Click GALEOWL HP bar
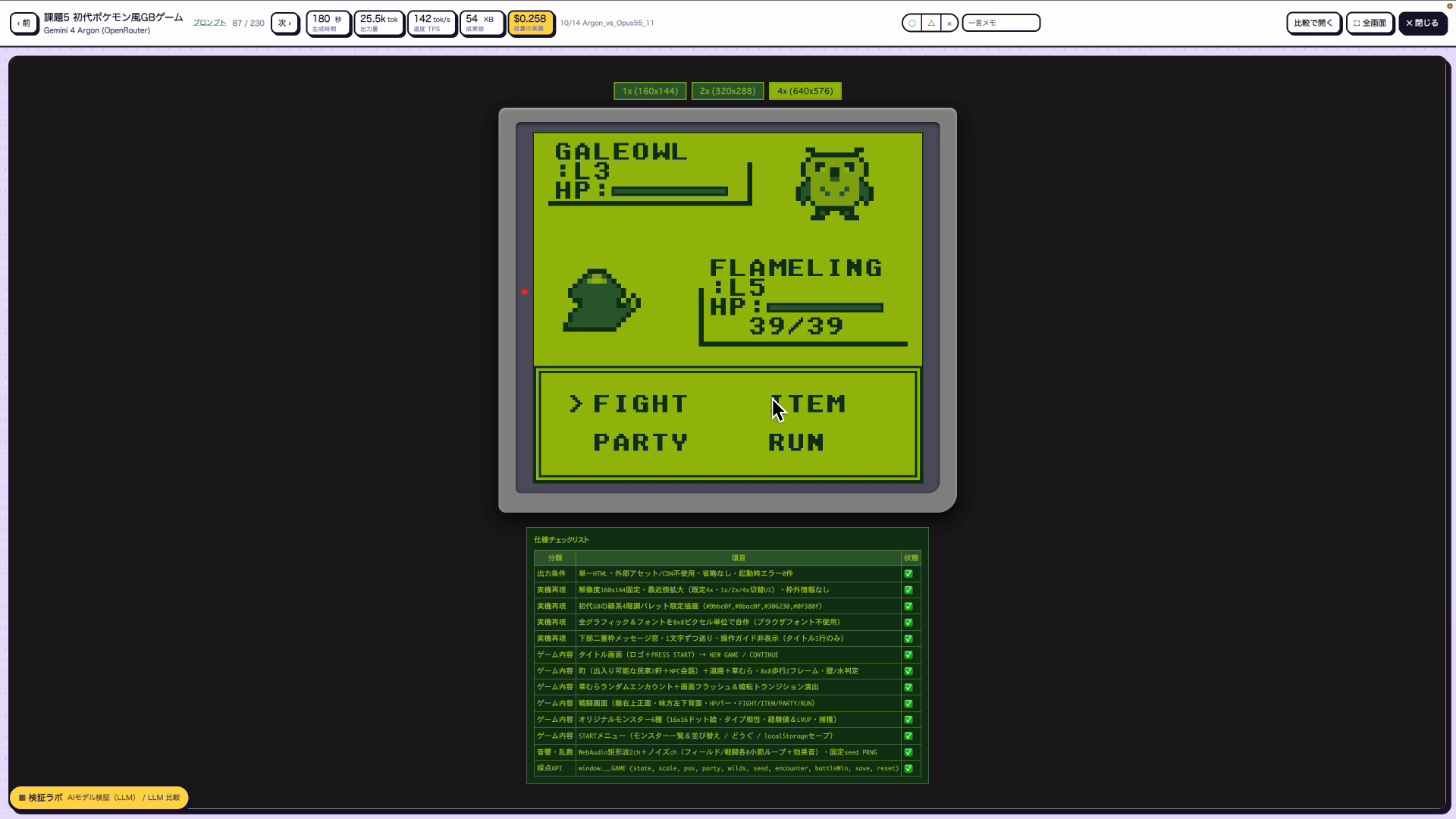The width and height of the screenshot is (1456, 819). pyautogui.click(x=670, y=191)
